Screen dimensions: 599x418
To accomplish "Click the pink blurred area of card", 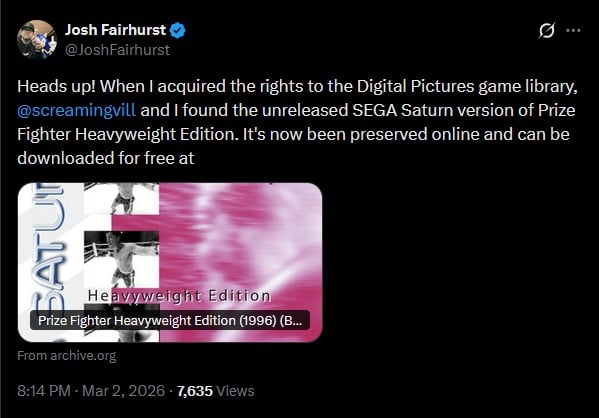I will coord(241,245).
